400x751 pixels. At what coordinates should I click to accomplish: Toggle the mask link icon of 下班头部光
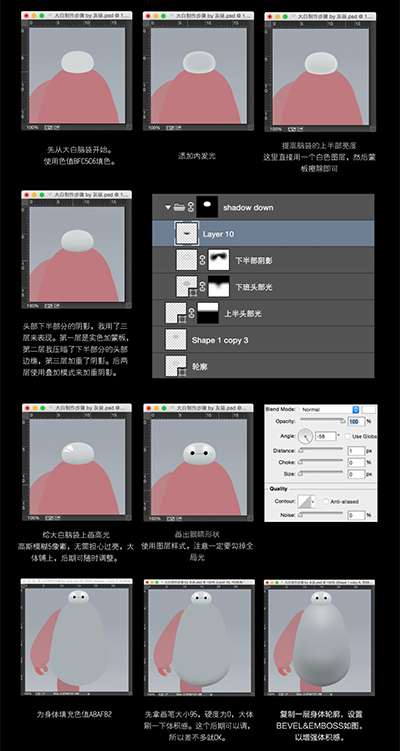point(202,286)
